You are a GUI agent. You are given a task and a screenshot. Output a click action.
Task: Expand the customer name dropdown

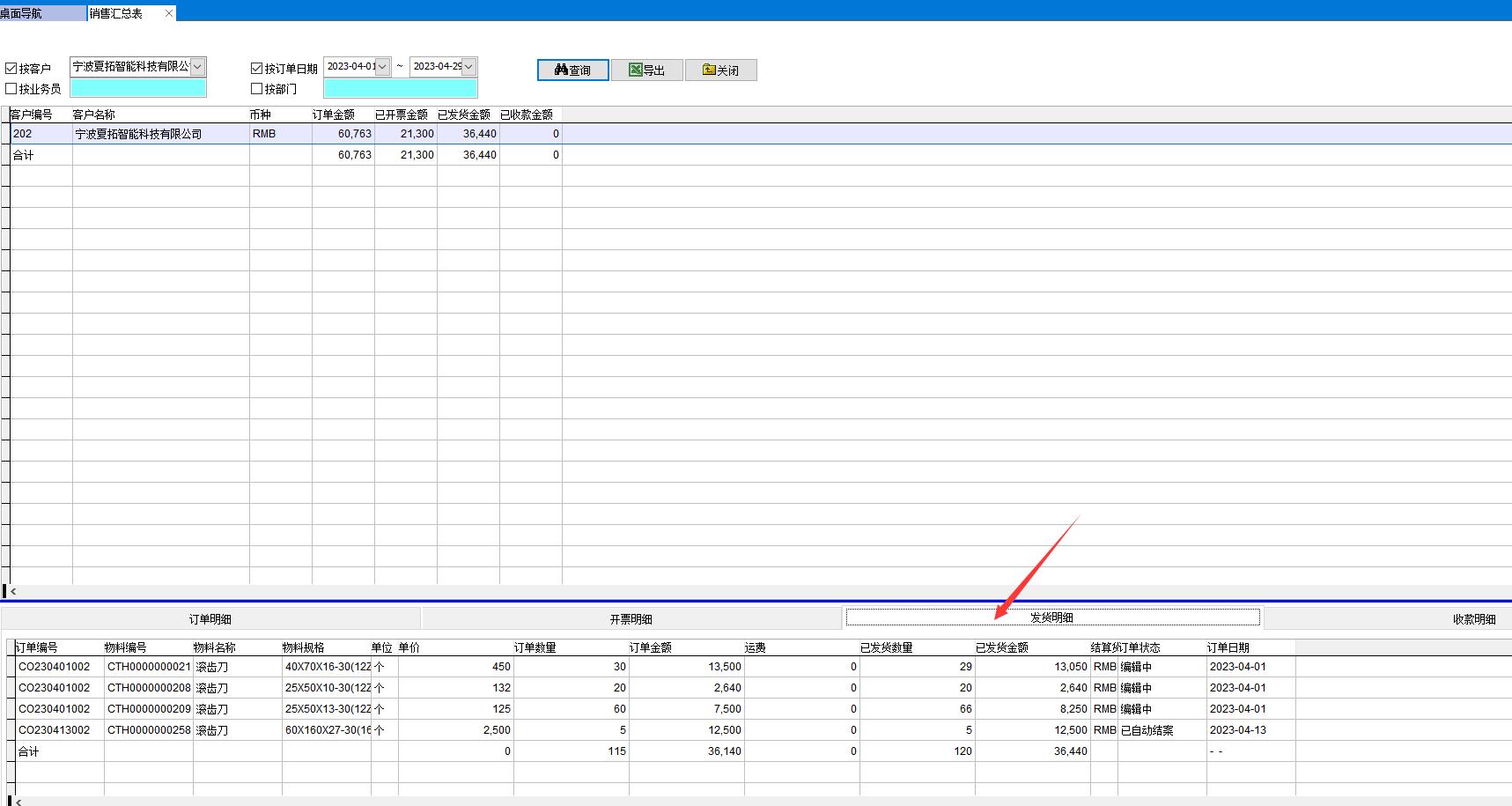[198, 67]
